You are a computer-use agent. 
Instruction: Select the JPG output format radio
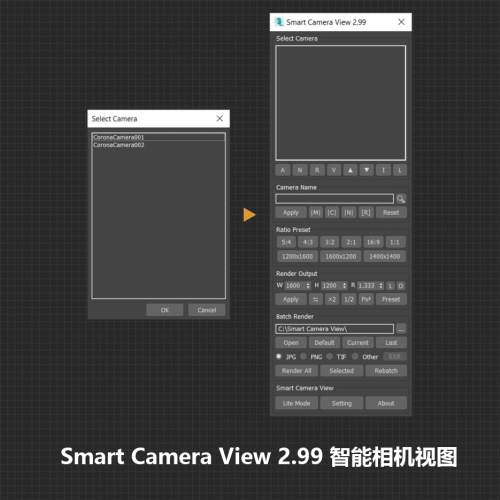pos(279,356)
